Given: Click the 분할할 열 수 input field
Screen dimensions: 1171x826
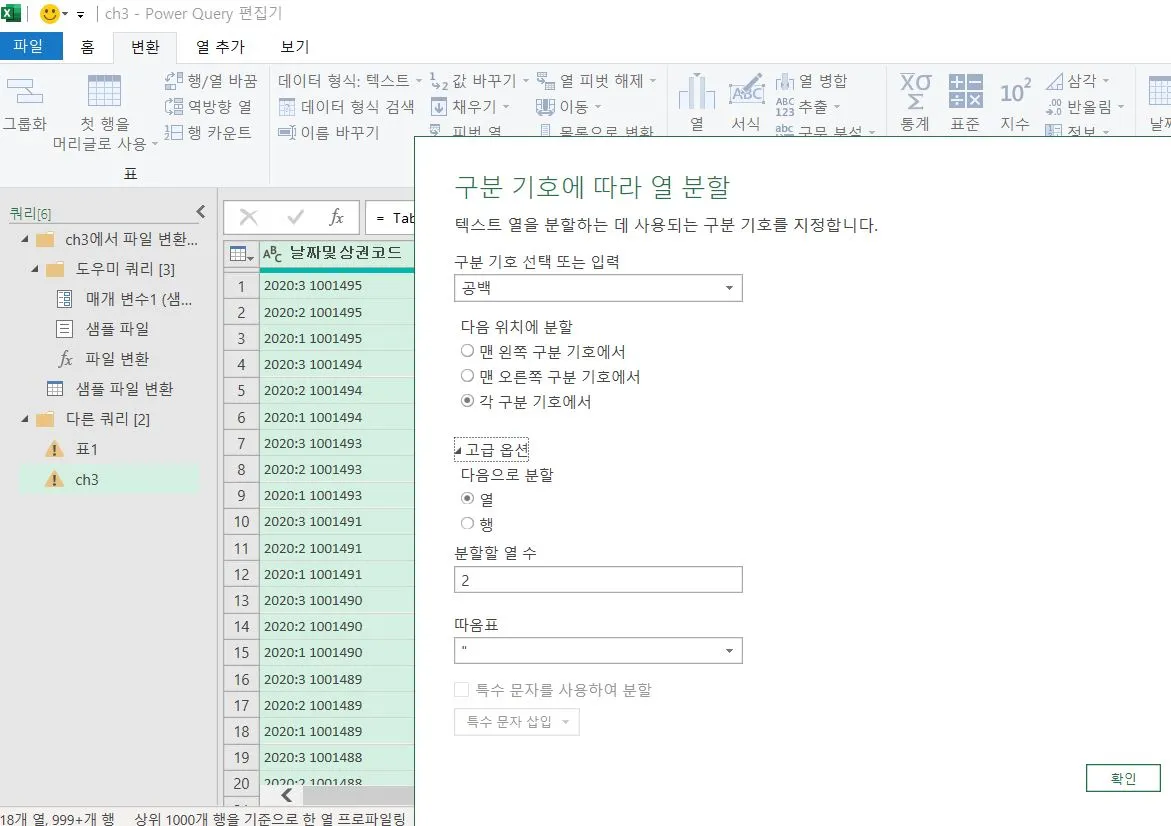Looking at the screenshot, I should (598, 580).
